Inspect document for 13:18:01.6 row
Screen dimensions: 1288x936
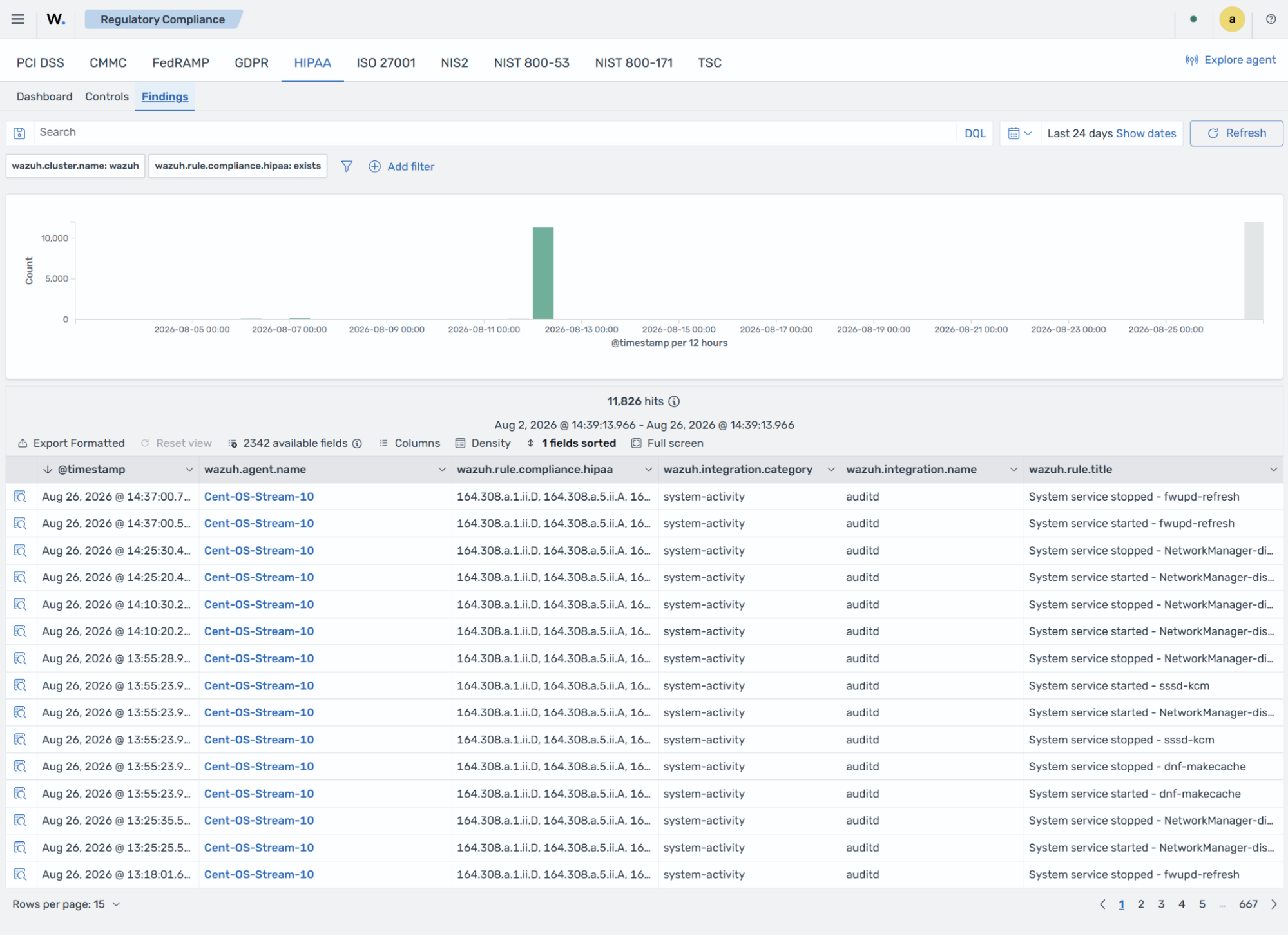(x=21, y=875)
